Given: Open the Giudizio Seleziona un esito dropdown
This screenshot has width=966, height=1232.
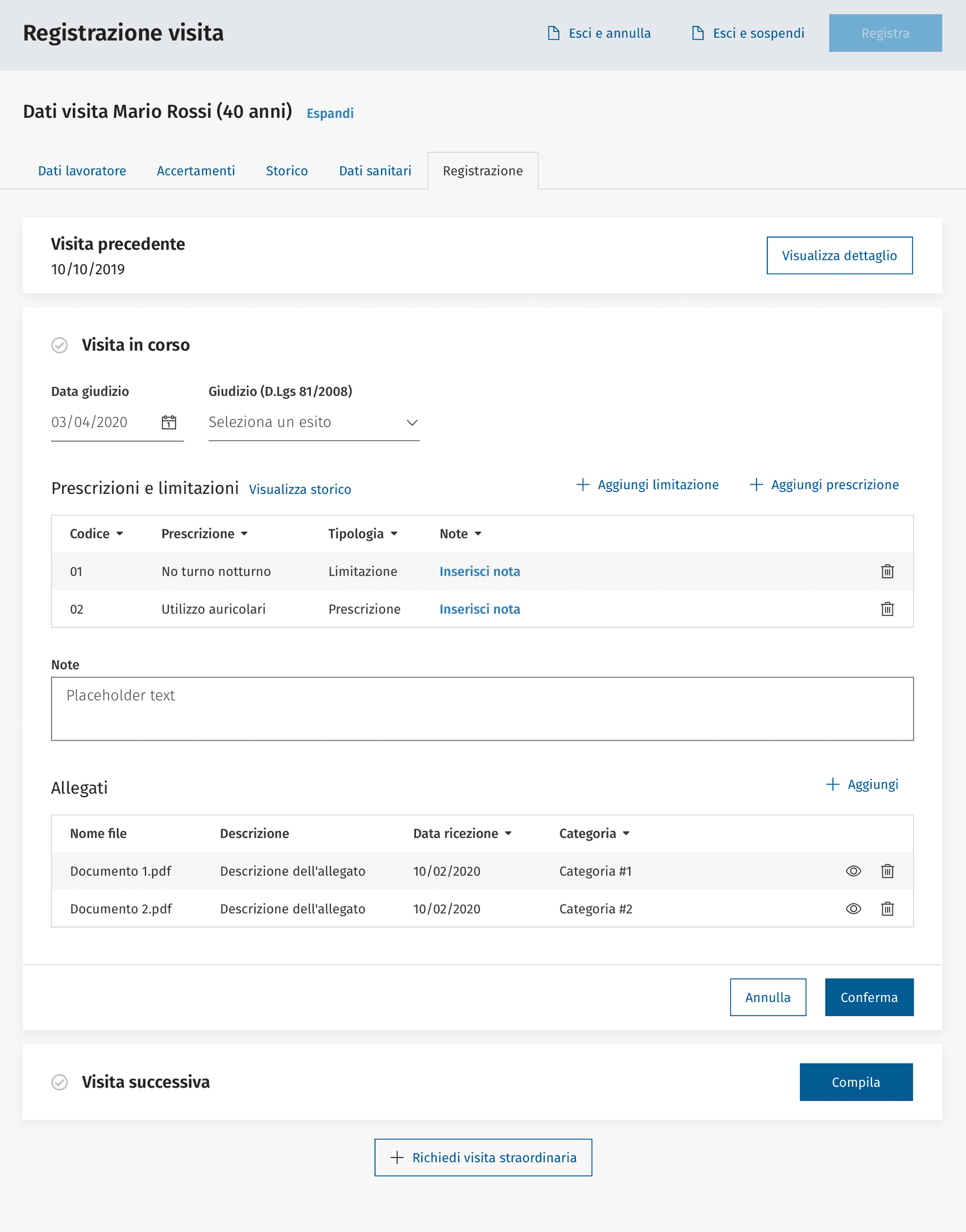Looking at the screenshot, I should pos(314,422).
